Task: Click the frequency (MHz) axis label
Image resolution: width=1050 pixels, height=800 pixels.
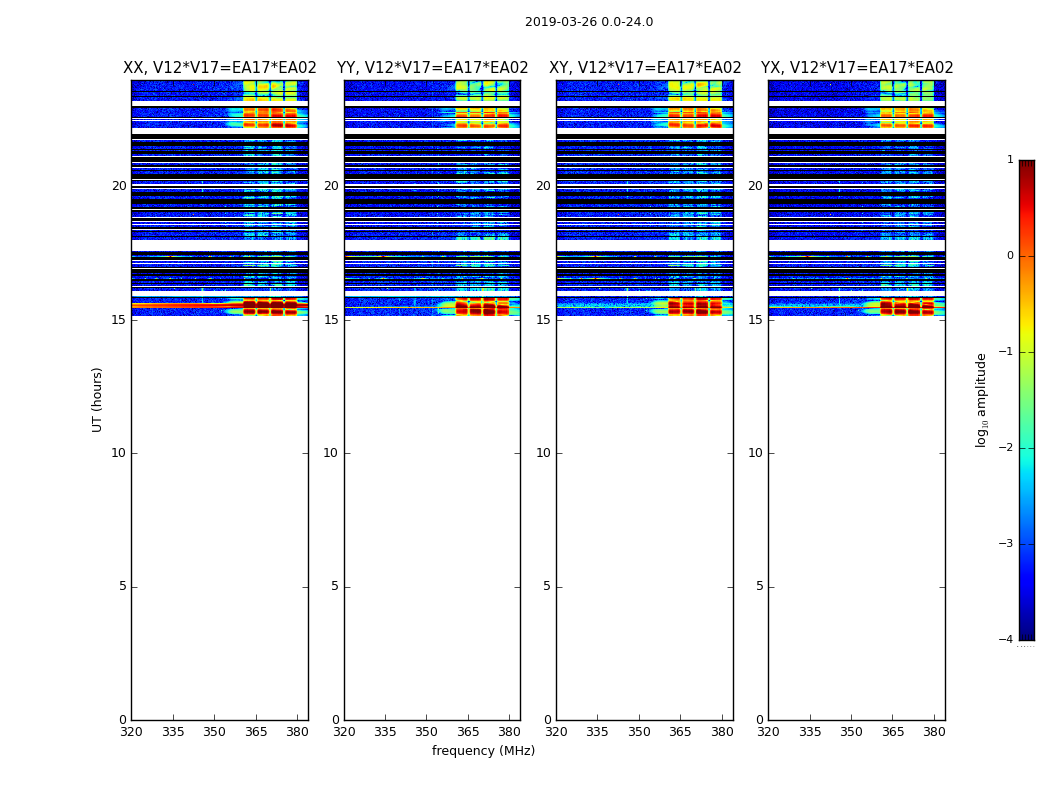Action: click(x=483, y=750)
